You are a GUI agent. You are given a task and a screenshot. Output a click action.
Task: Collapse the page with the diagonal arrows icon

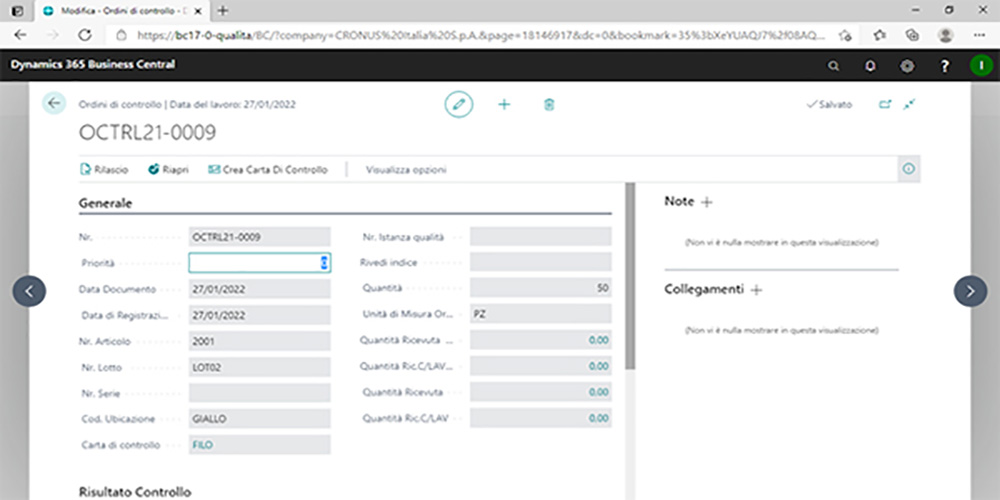tap(909, 104)
